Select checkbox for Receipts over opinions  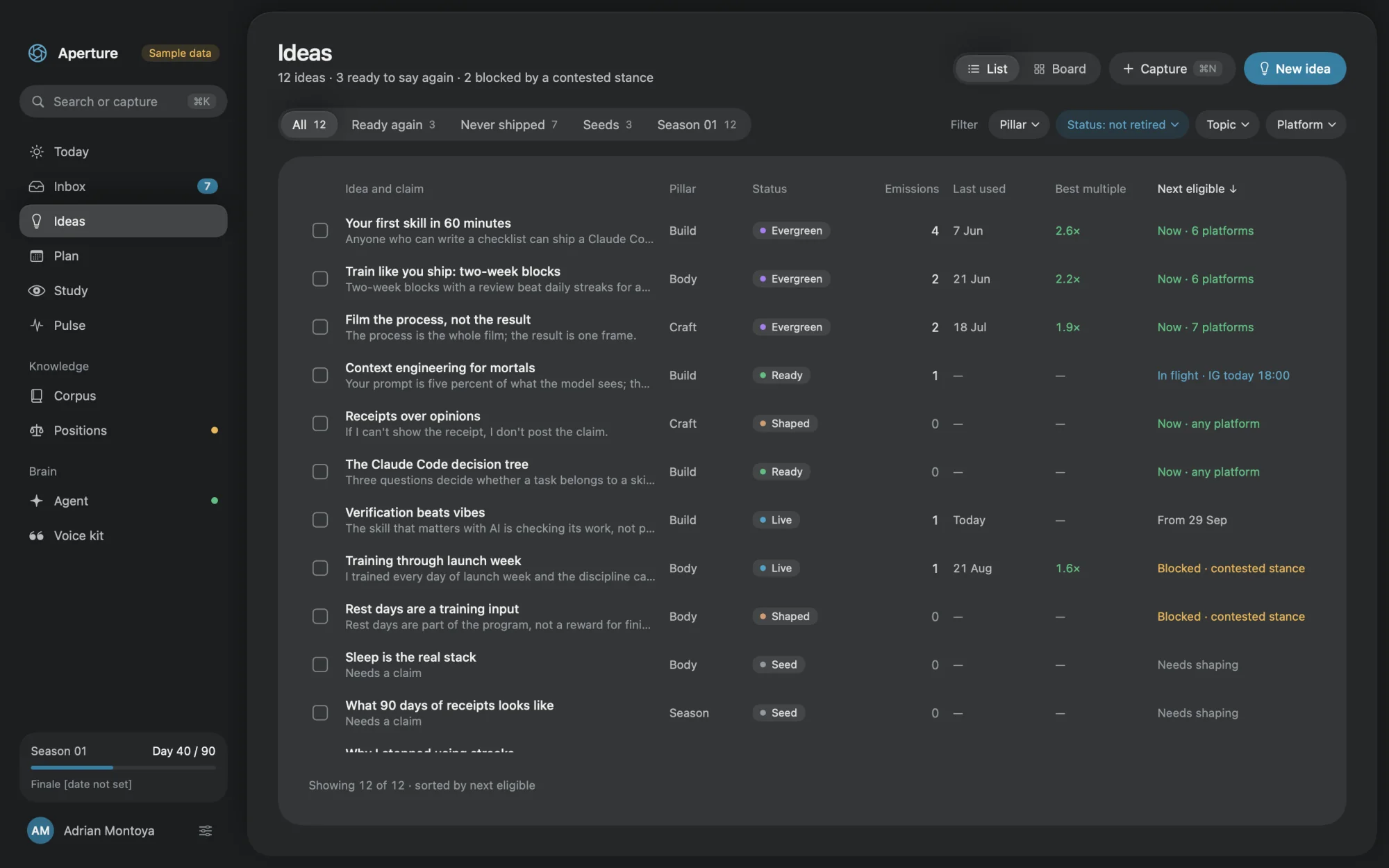pos(320,424)
